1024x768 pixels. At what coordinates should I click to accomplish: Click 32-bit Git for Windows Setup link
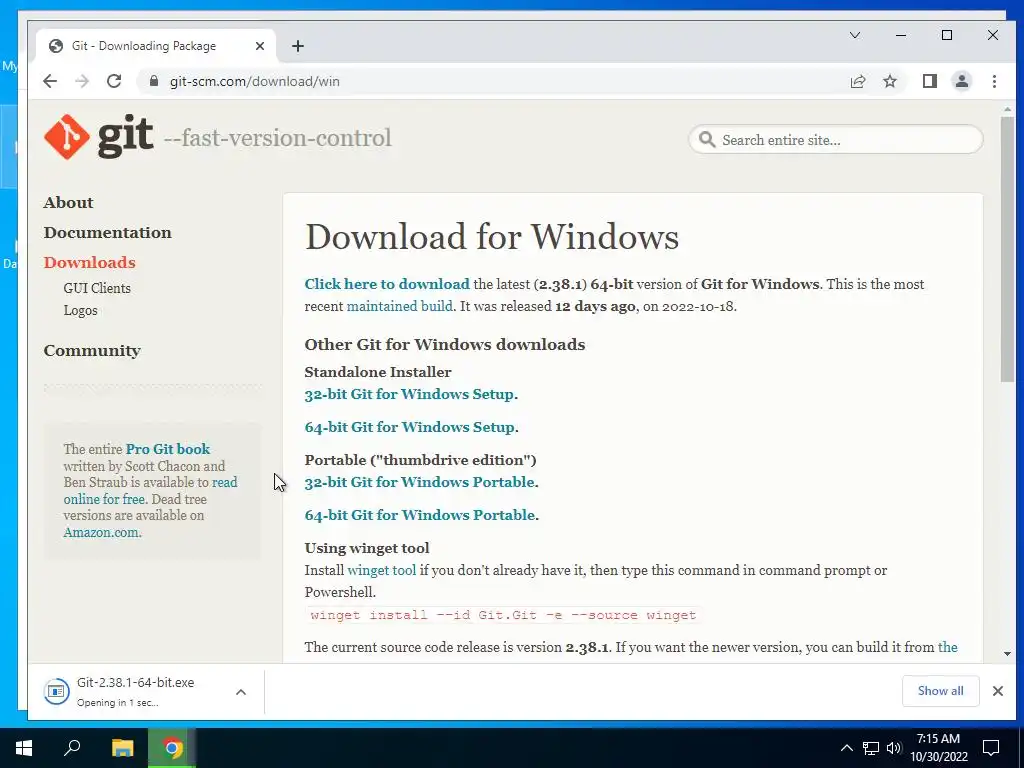tap(409, 394)
